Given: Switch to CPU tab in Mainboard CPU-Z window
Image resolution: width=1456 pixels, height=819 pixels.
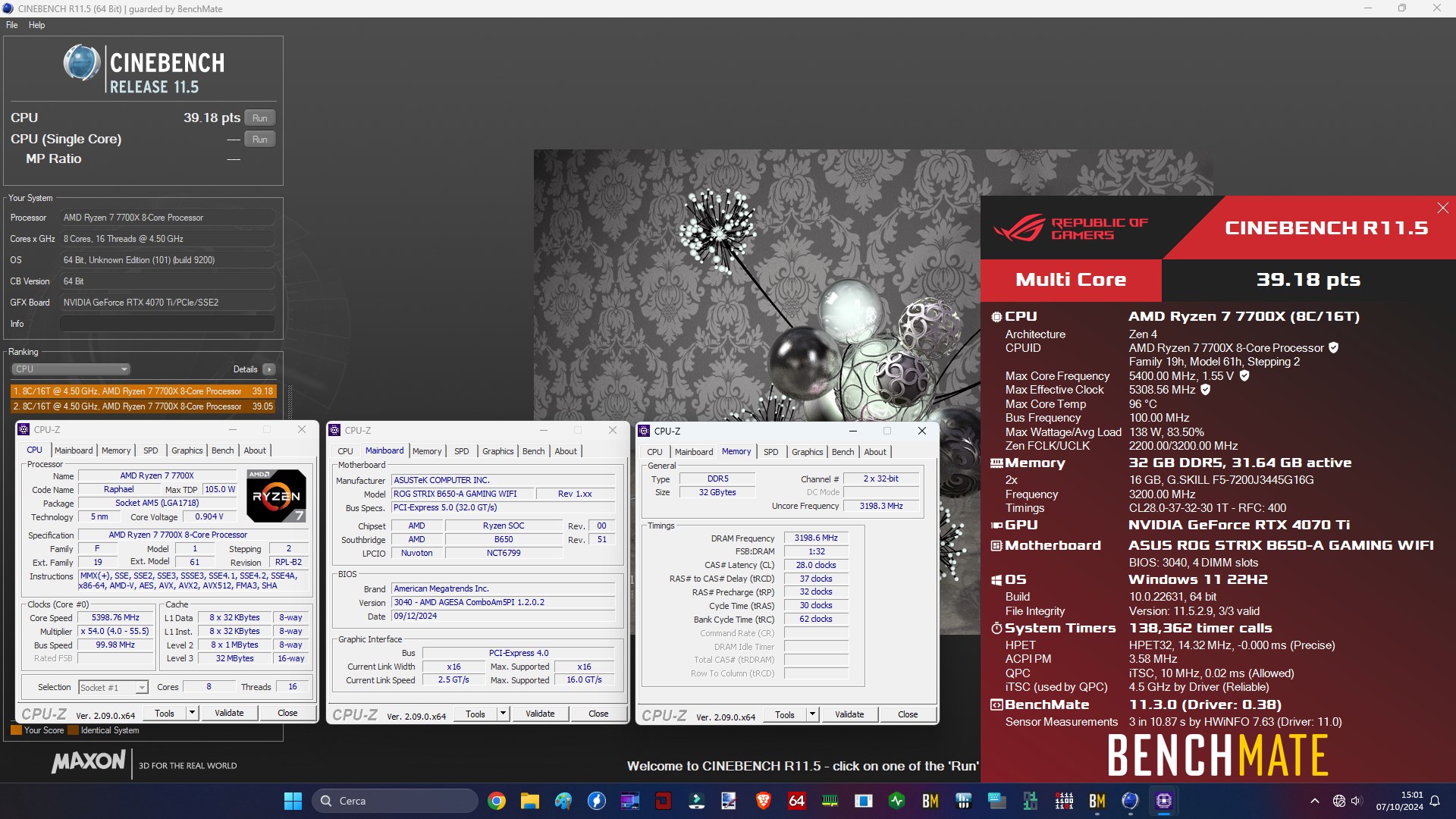Looking at the screenshot, I should tap(345, 451).
